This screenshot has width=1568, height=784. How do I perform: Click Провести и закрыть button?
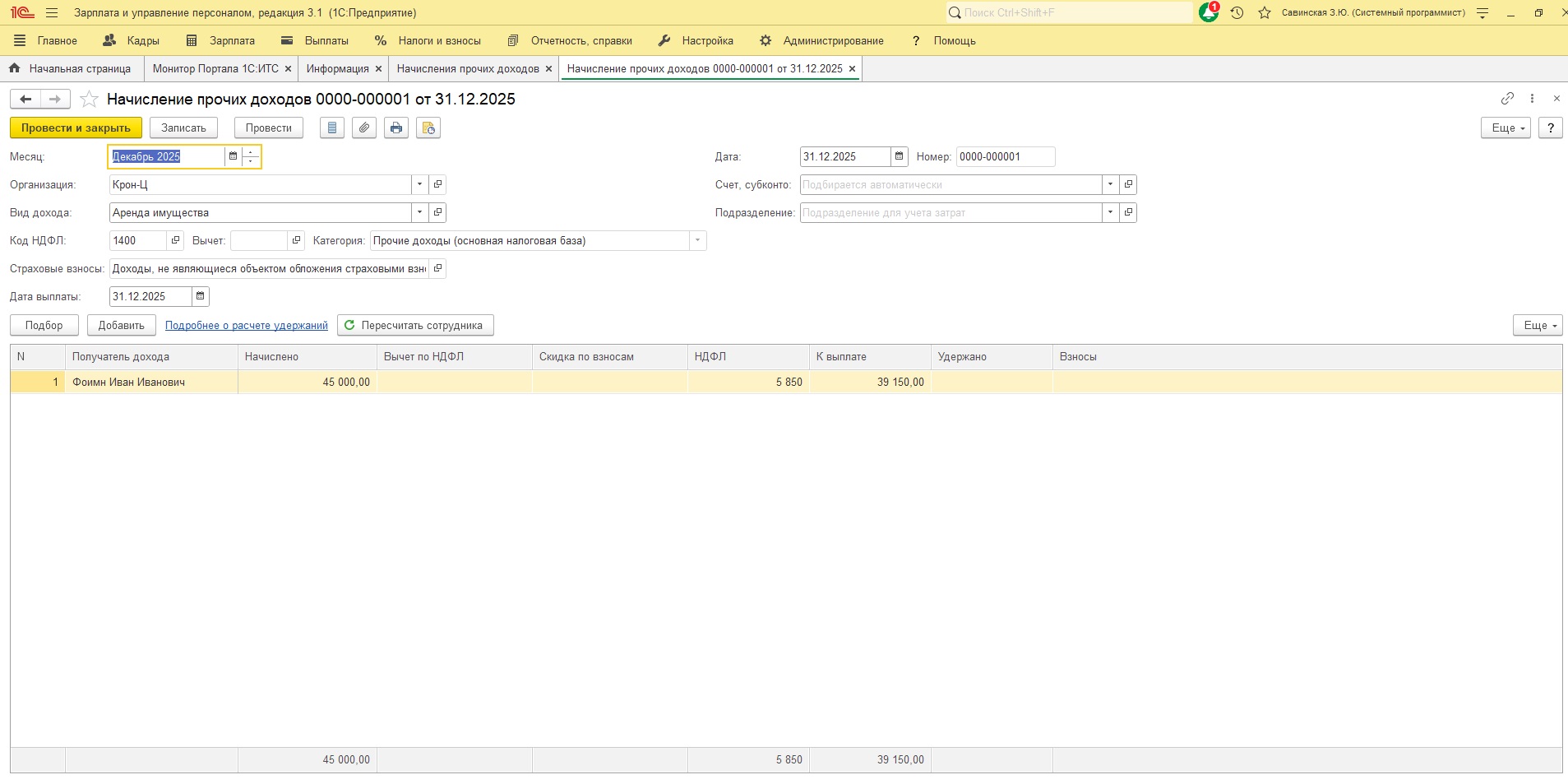(76, 128)
